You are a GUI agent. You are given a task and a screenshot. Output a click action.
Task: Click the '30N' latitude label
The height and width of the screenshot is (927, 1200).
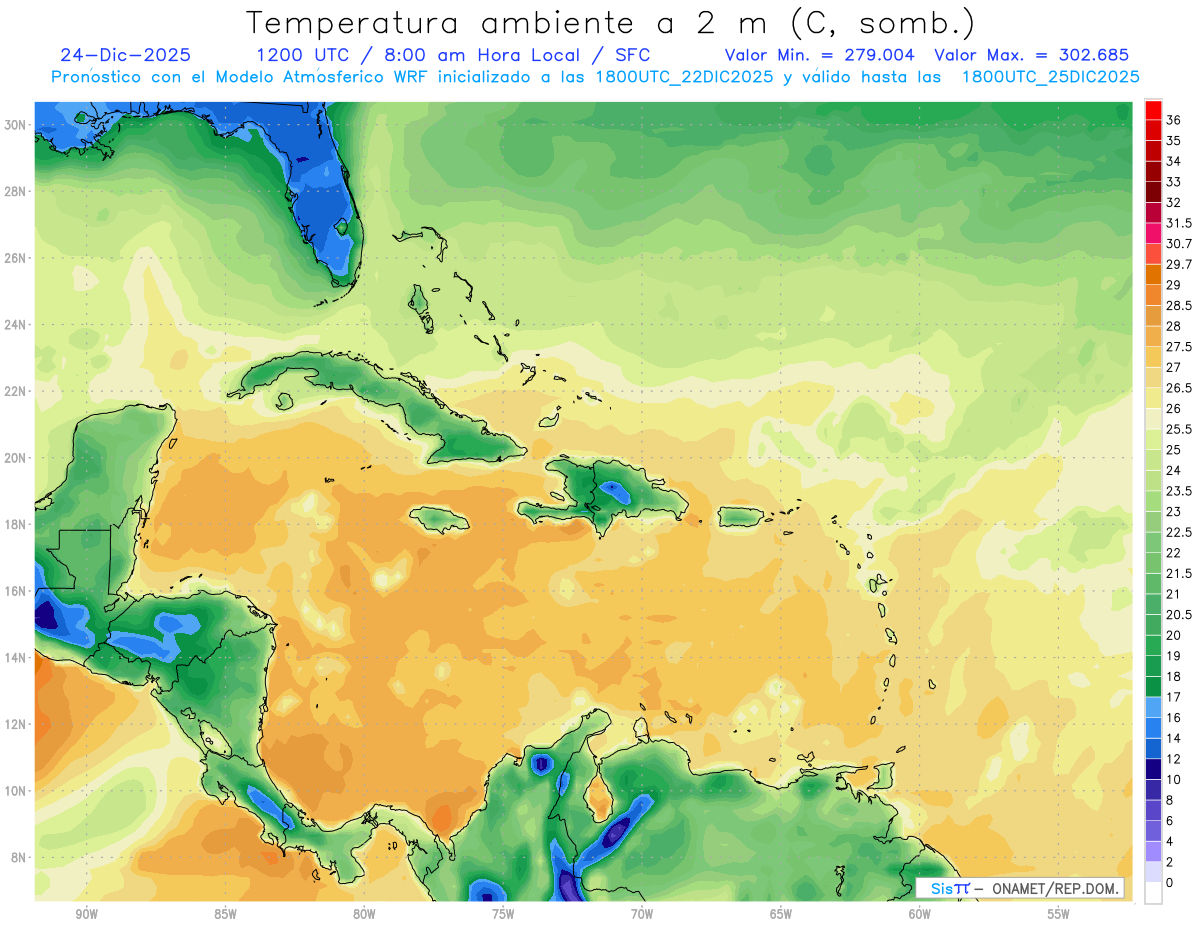coord(17,125)
